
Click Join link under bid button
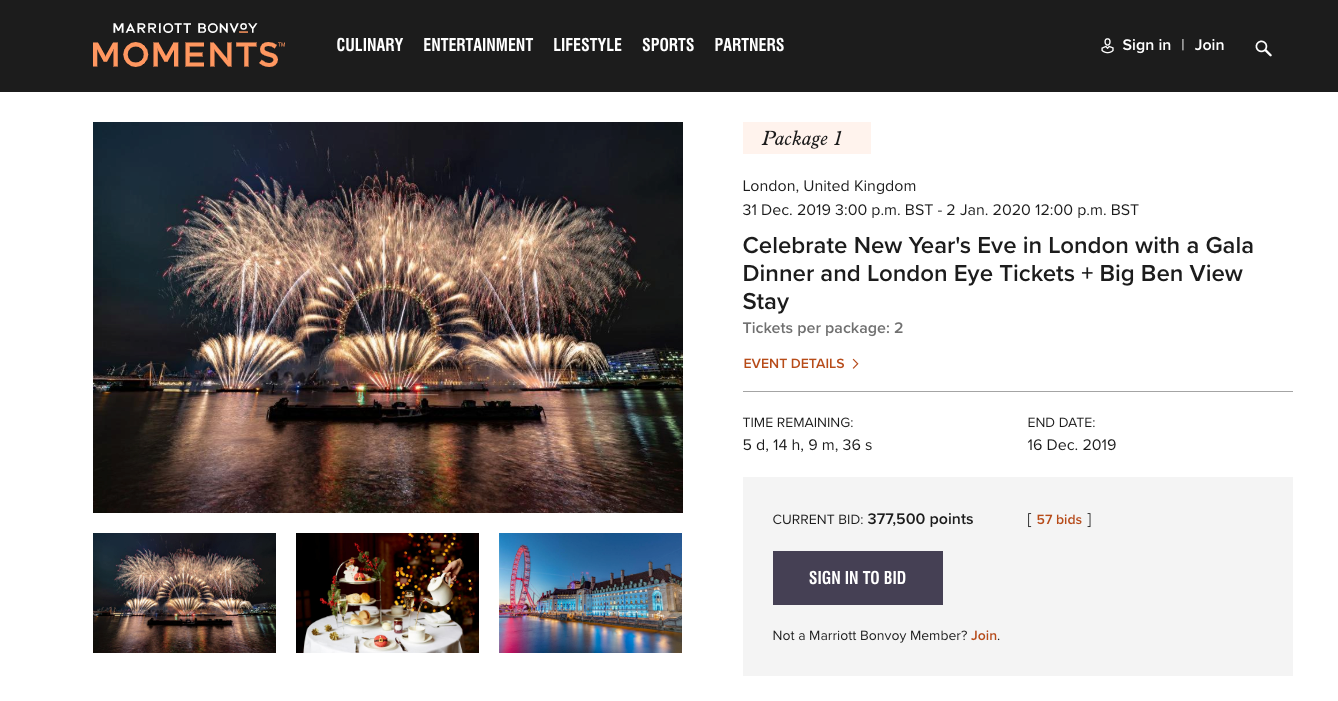coord(984,636)
